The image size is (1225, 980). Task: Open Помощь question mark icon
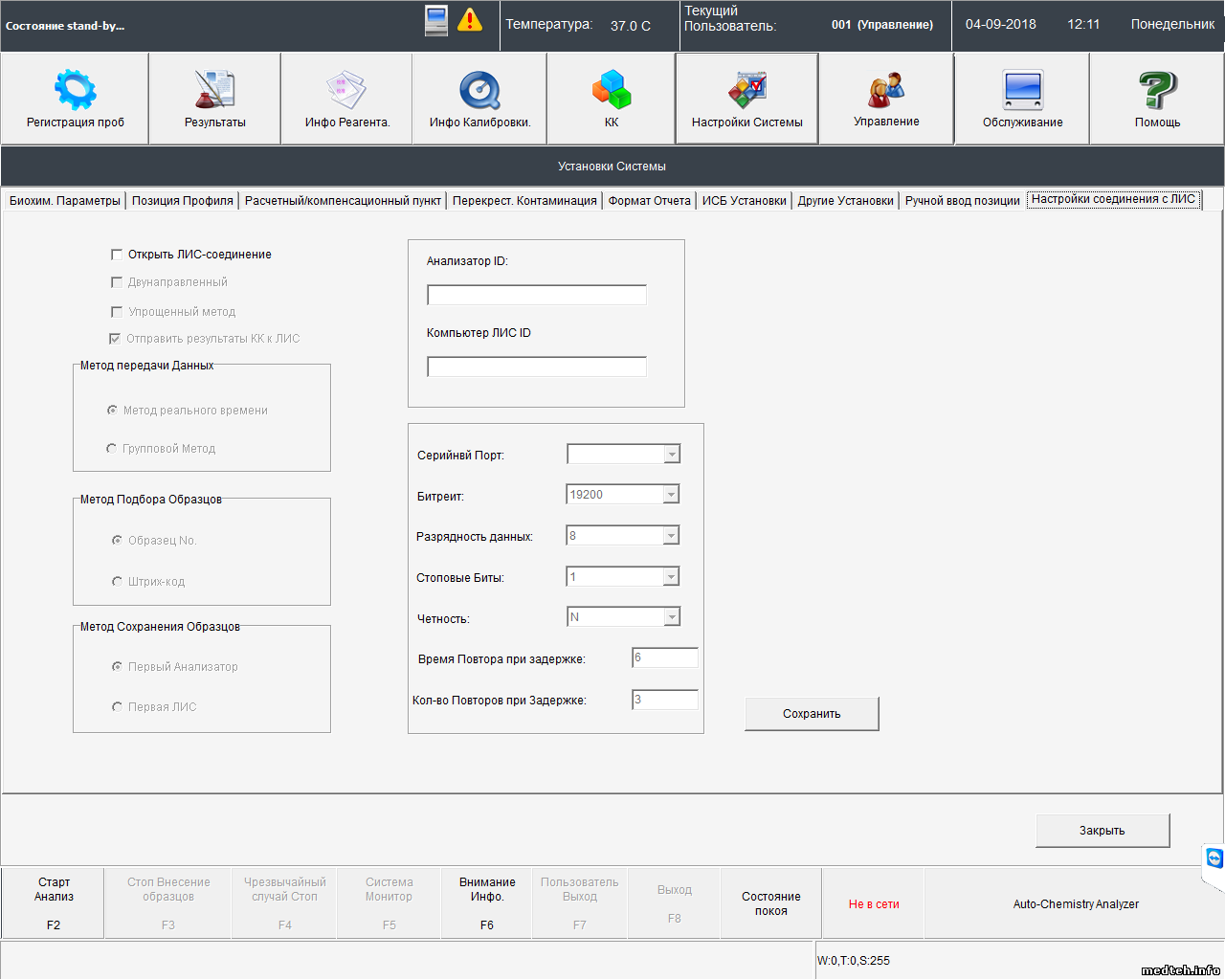click(x=1157, y=90)
